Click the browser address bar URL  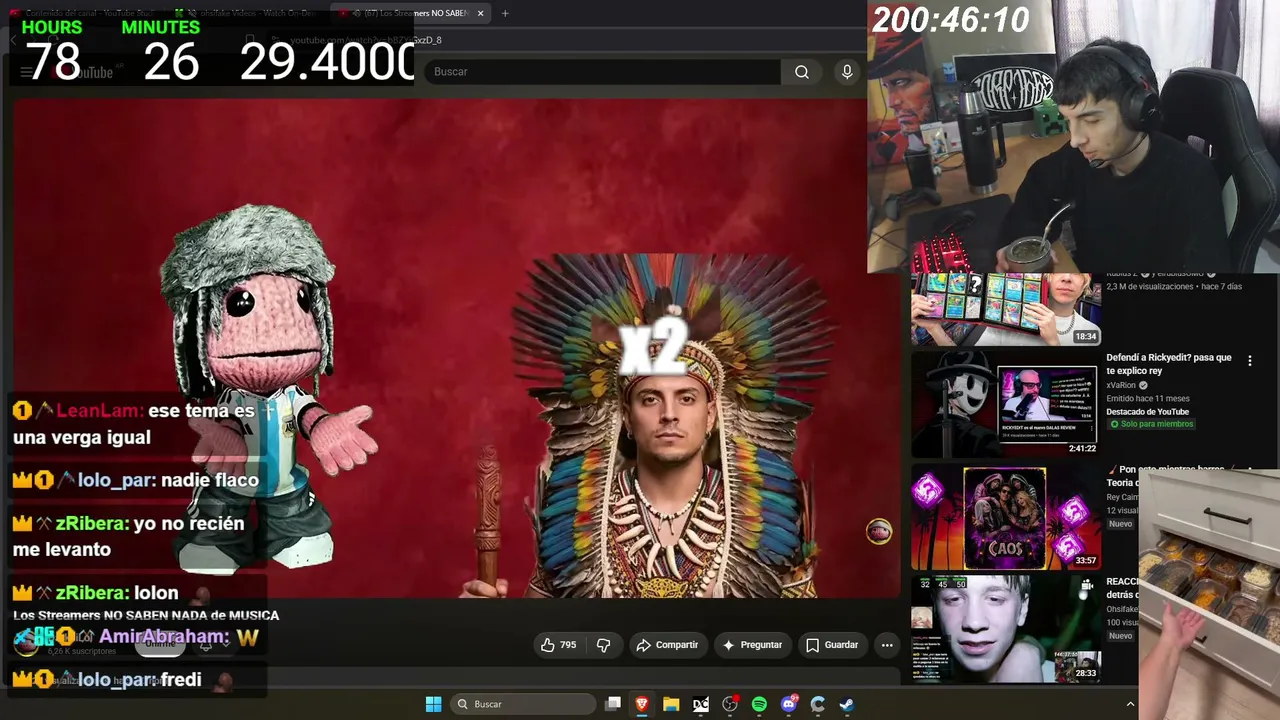pos(365,40)
